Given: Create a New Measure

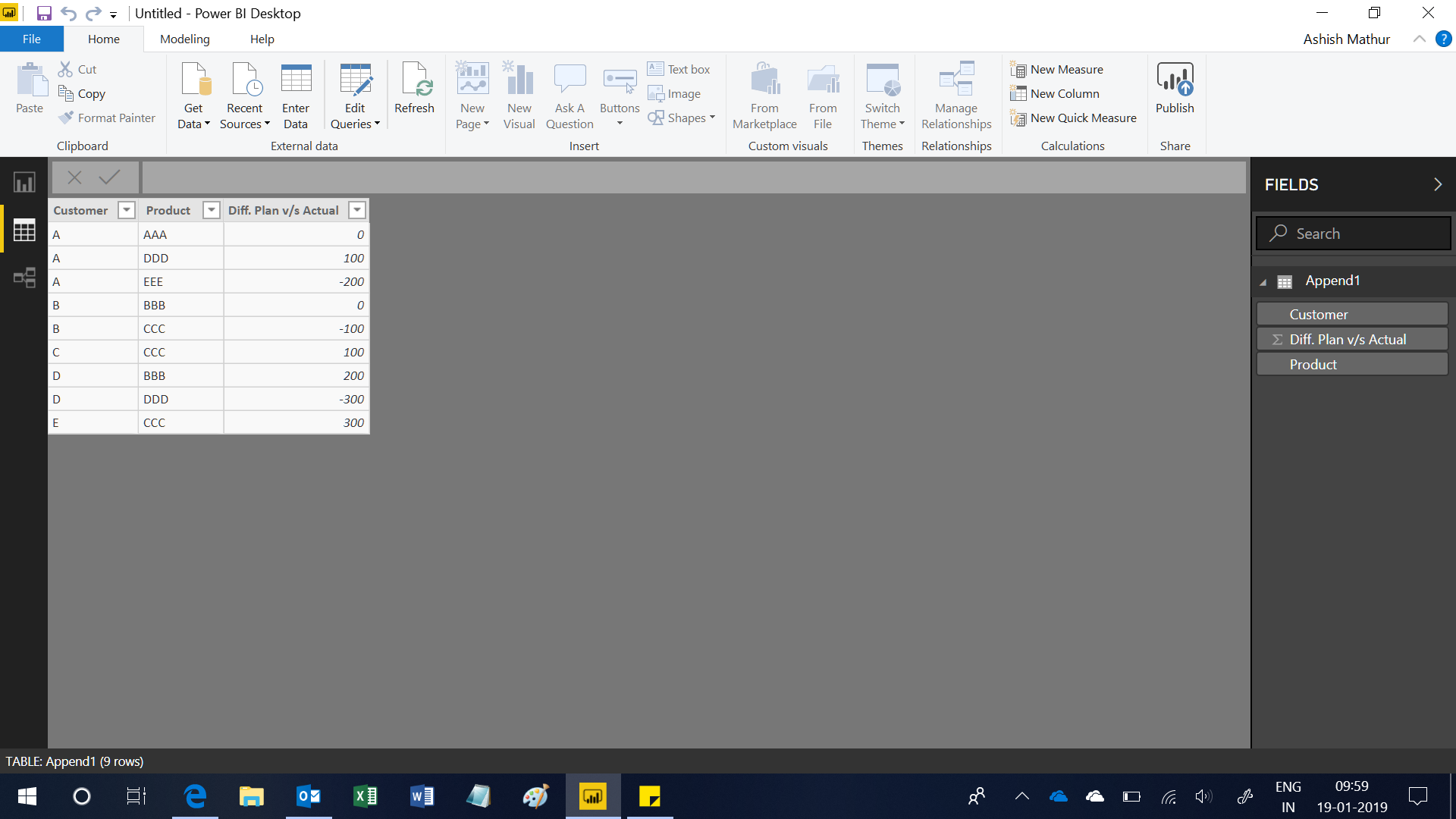Looking at the screenshot, I should 1056,69.
